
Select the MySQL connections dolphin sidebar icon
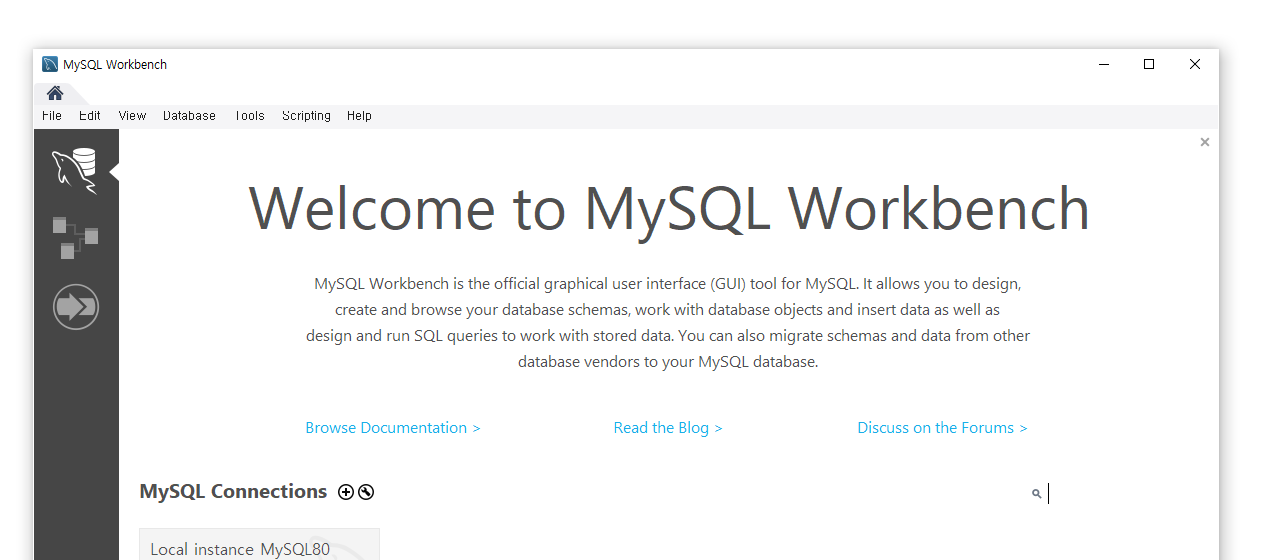75,171
